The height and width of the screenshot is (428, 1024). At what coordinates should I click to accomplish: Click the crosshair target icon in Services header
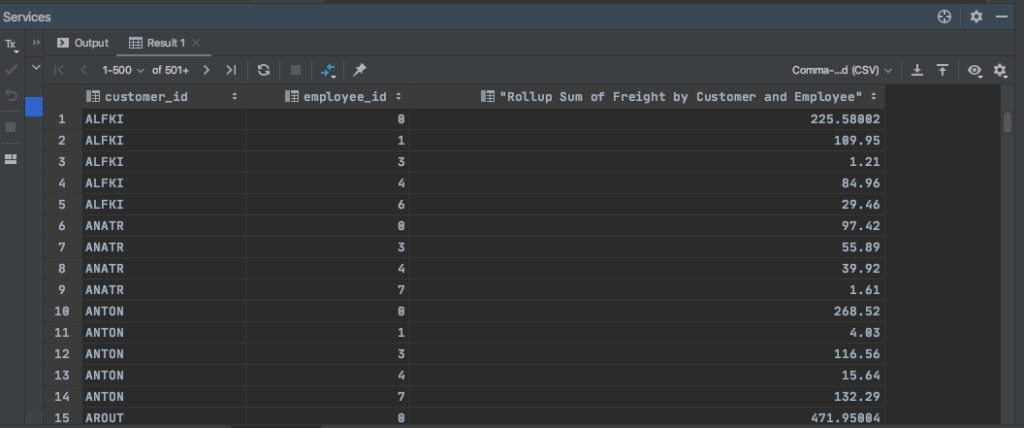pyautogui.click(x=944, y=17)
